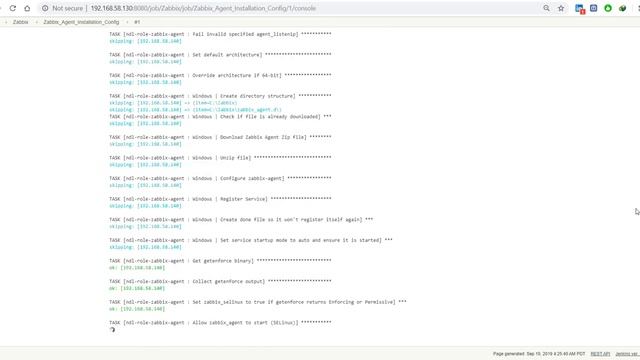Open the Jenkins version footer link
The image size is (640, 360).
(627, 354)
